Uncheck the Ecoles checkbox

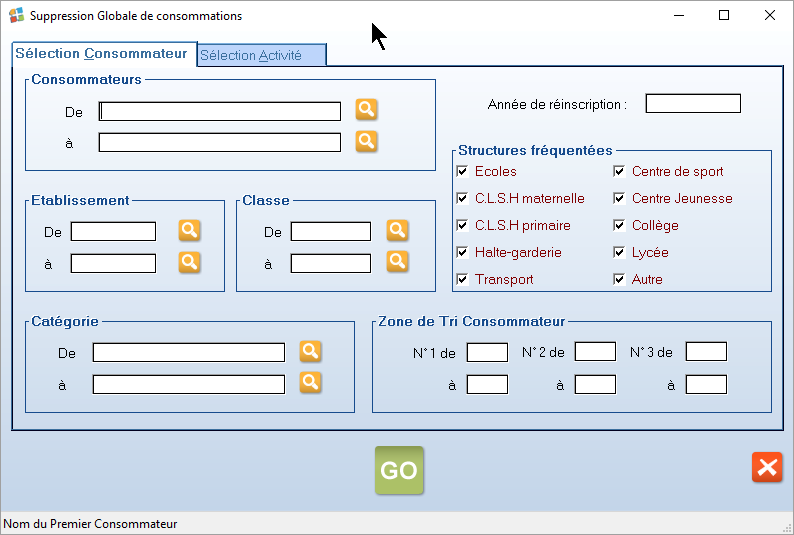pyautogui.click(x=462, y=172)
